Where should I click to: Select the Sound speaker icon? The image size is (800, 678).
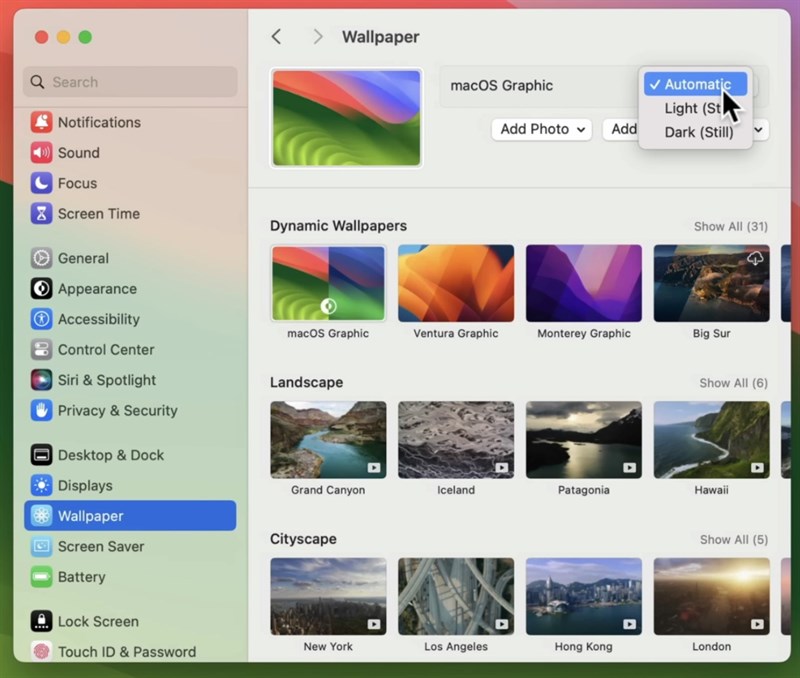pyautogui.click(x=41, y=153)
